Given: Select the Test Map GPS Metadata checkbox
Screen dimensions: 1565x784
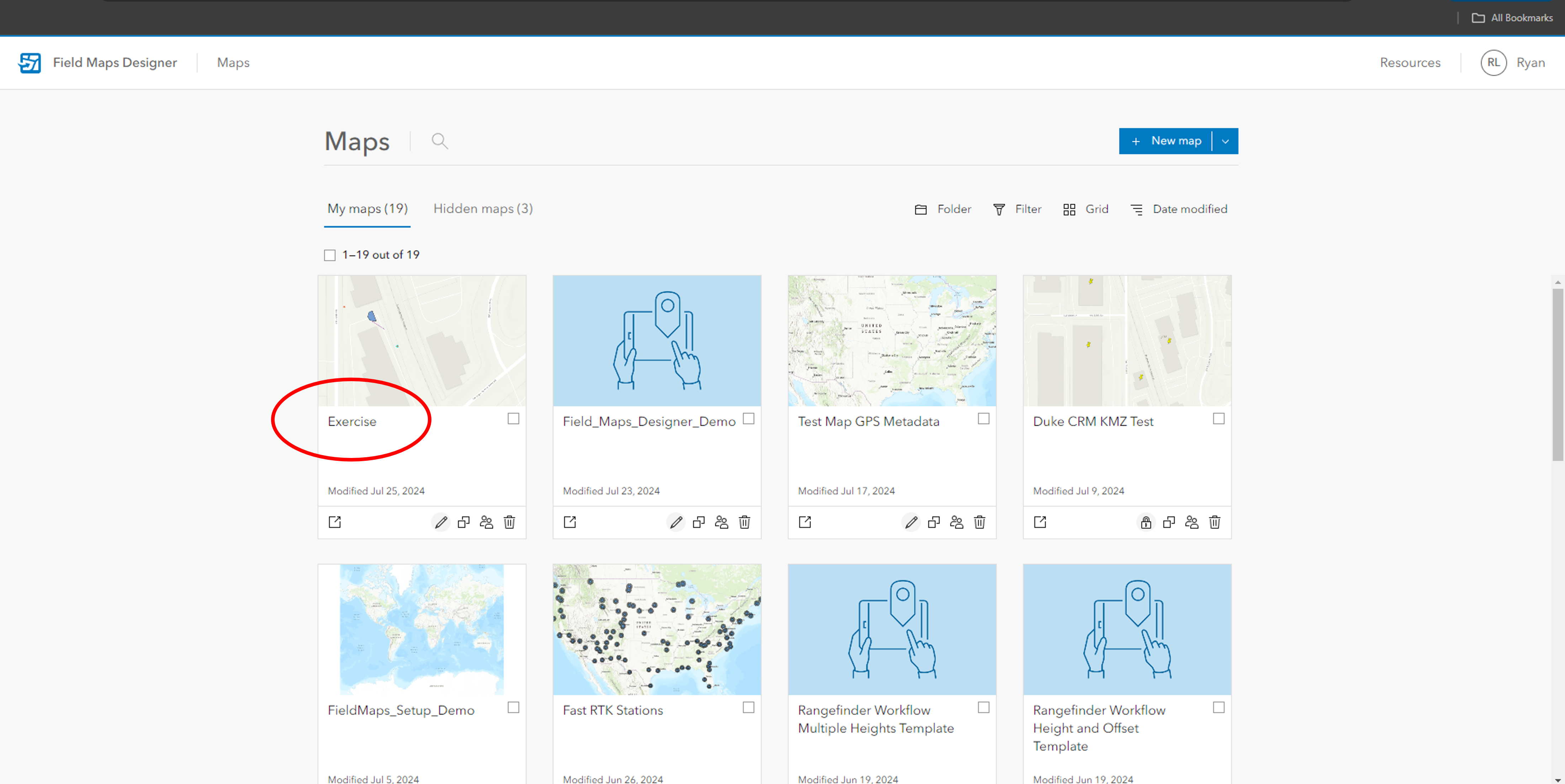Looking at the screenshot, I should point(984,418).
